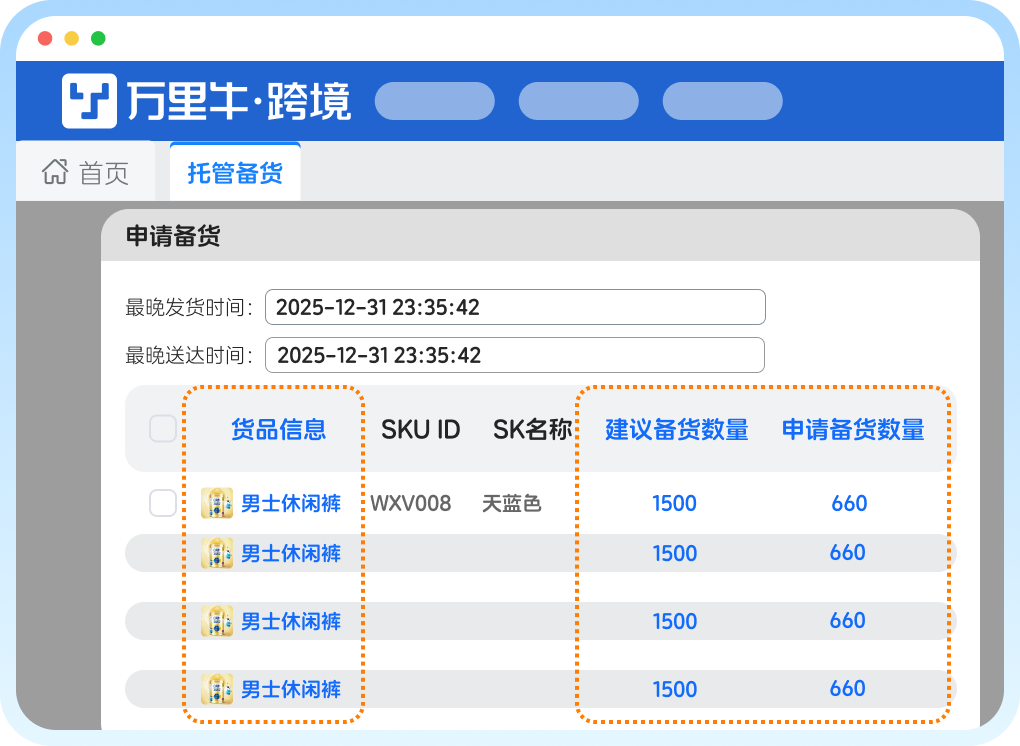This screenshot has width=1020, height=746.
Task: Switch to the 托管备货 tab
Action: click(235, 173)
